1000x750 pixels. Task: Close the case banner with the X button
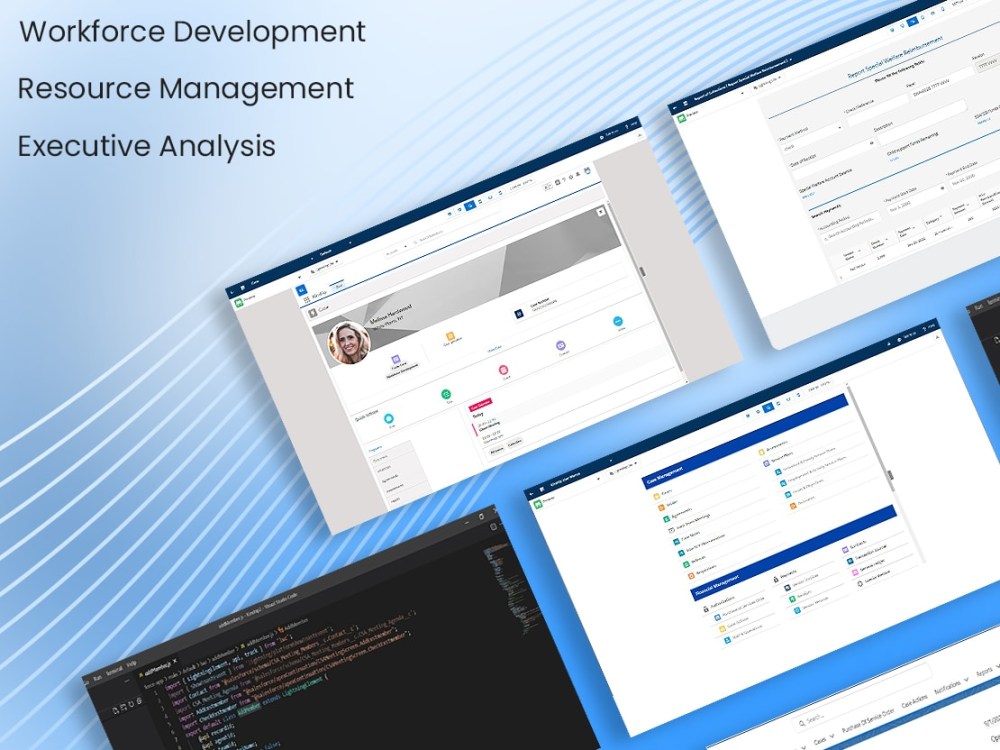(x=600, y=212)
